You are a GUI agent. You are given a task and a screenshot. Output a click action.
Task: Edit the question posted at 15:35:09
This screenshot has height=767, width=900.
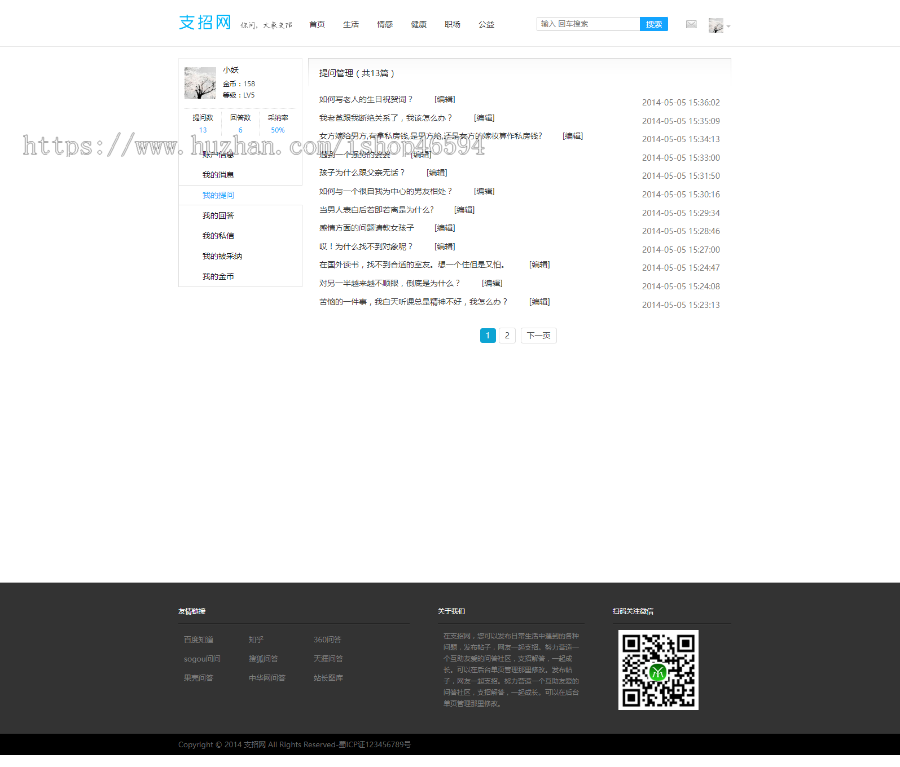tap(484, 118)
